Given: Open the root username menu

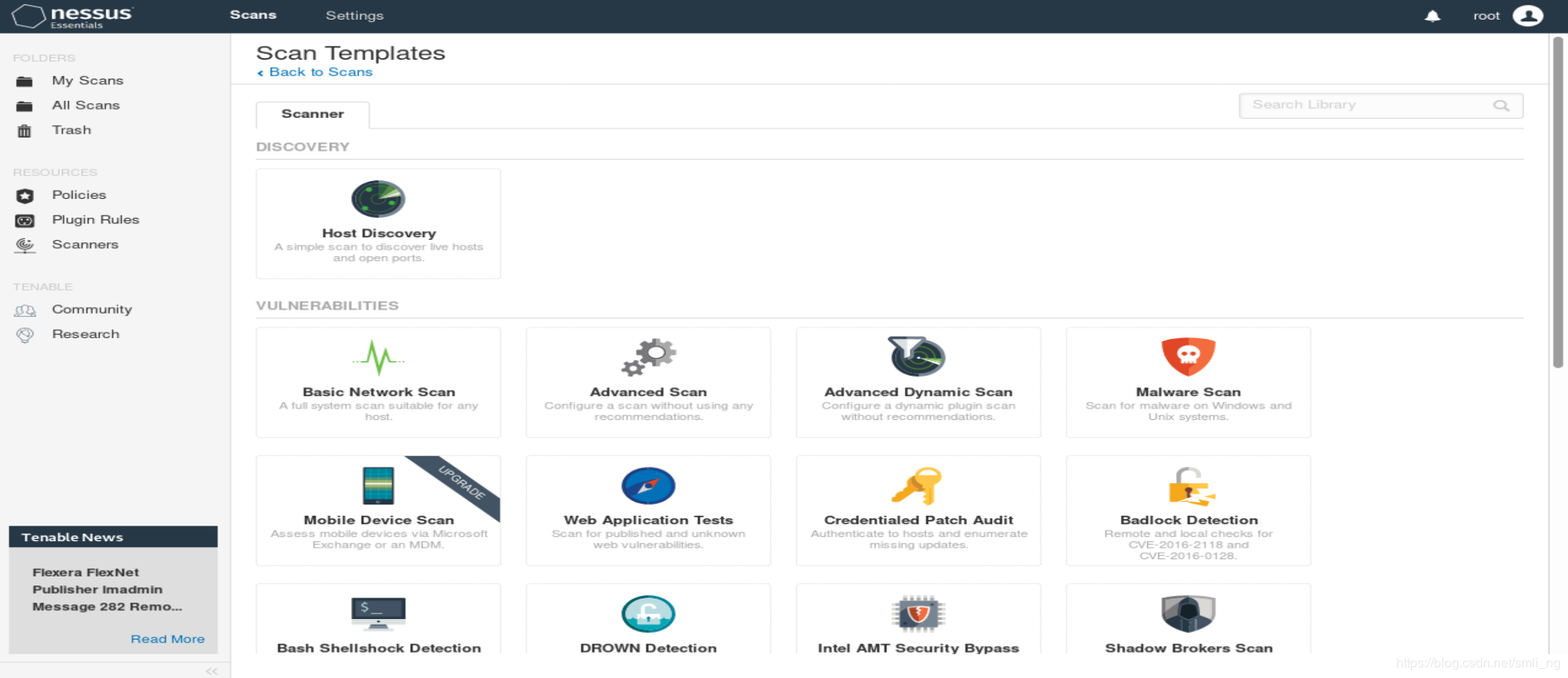Looking at the screenshot, I should [1486, 16].
